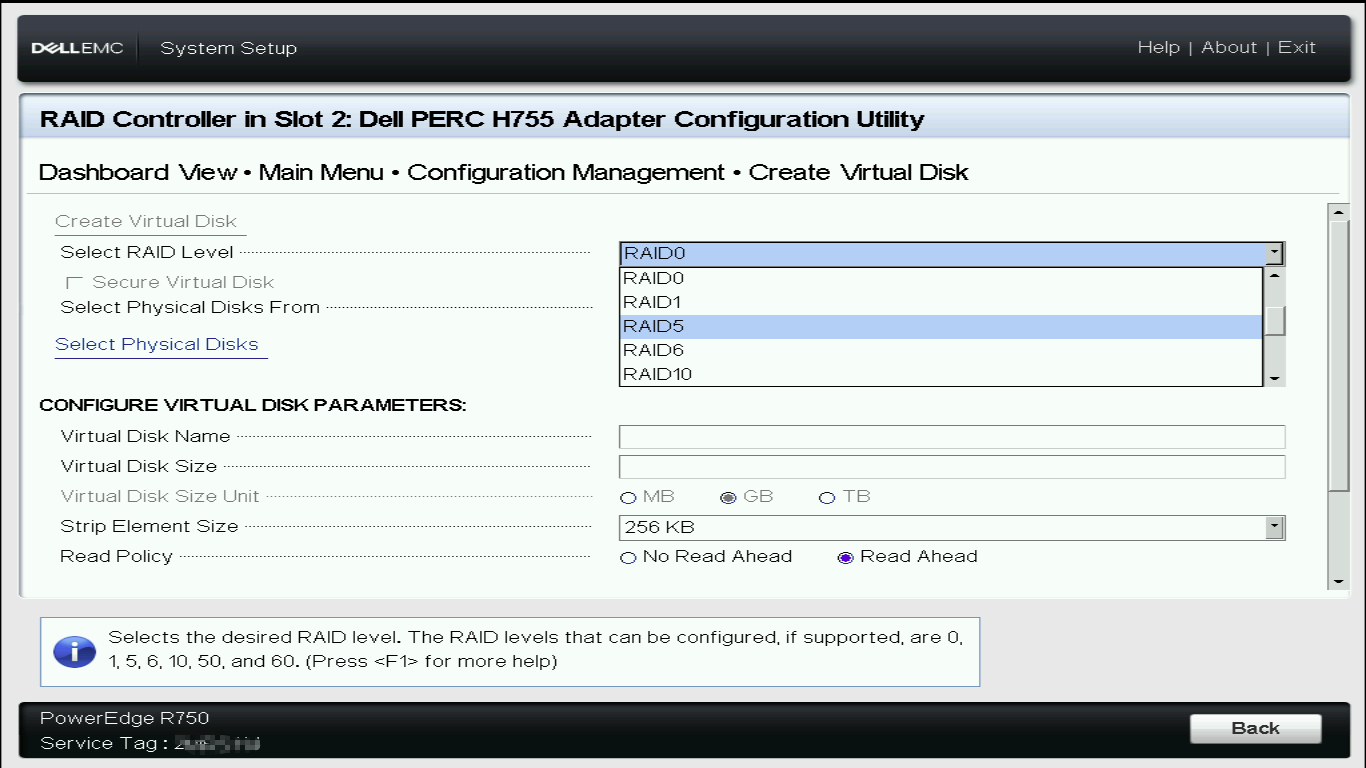Screen dimensions: 1366x768
Task: Click the RAID list scroll-up arrow
Action: 1274,276
